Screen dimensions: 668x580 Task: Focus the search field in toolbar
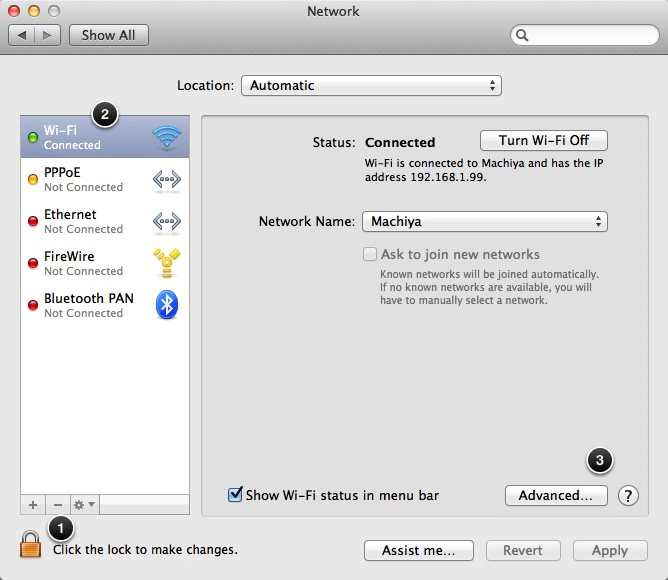[584, 35]
